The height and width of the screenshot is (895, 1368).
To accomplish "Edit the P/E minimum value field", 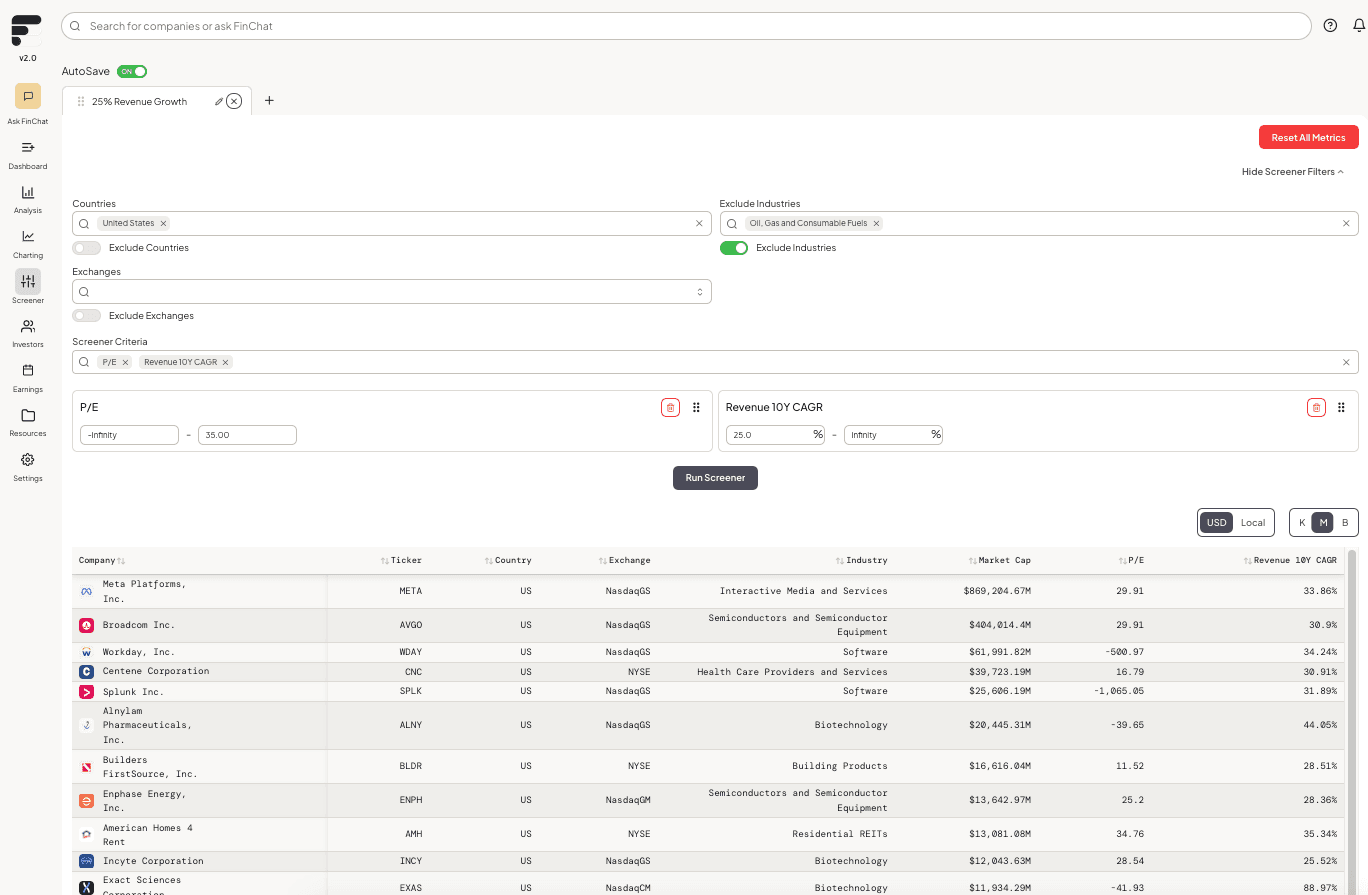I will click(x=129, y=435).
